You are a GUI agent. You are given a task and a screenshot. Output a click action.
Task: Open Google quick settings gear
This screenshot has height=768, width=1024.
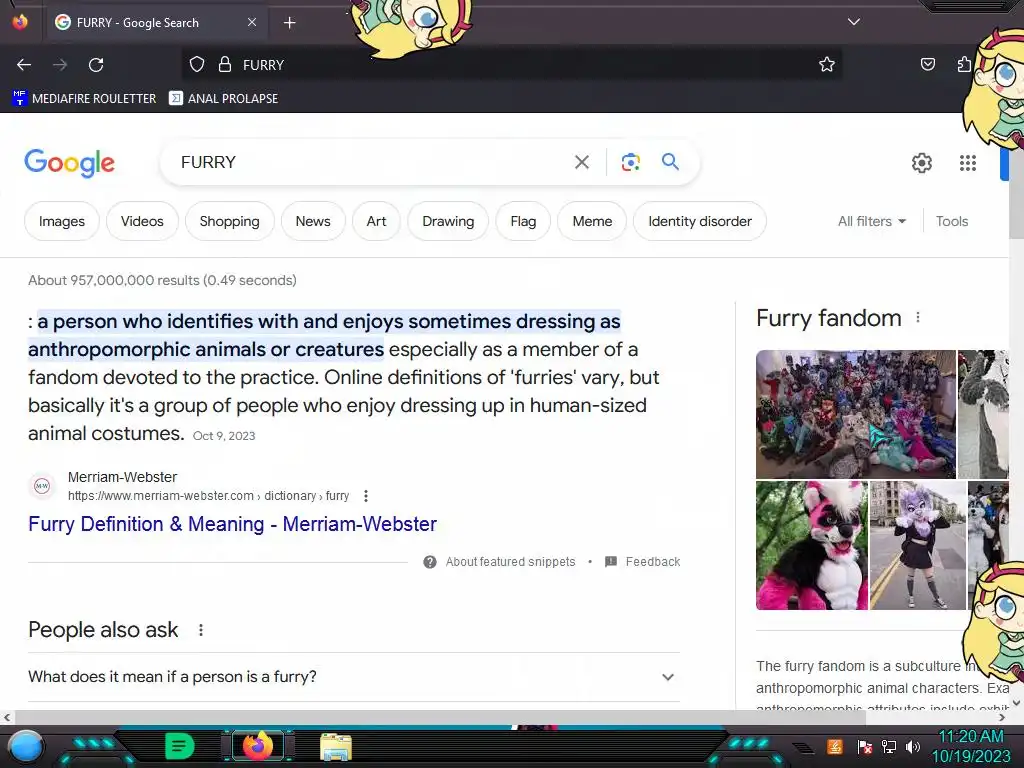pyautogui.click(x=921, y=163)
